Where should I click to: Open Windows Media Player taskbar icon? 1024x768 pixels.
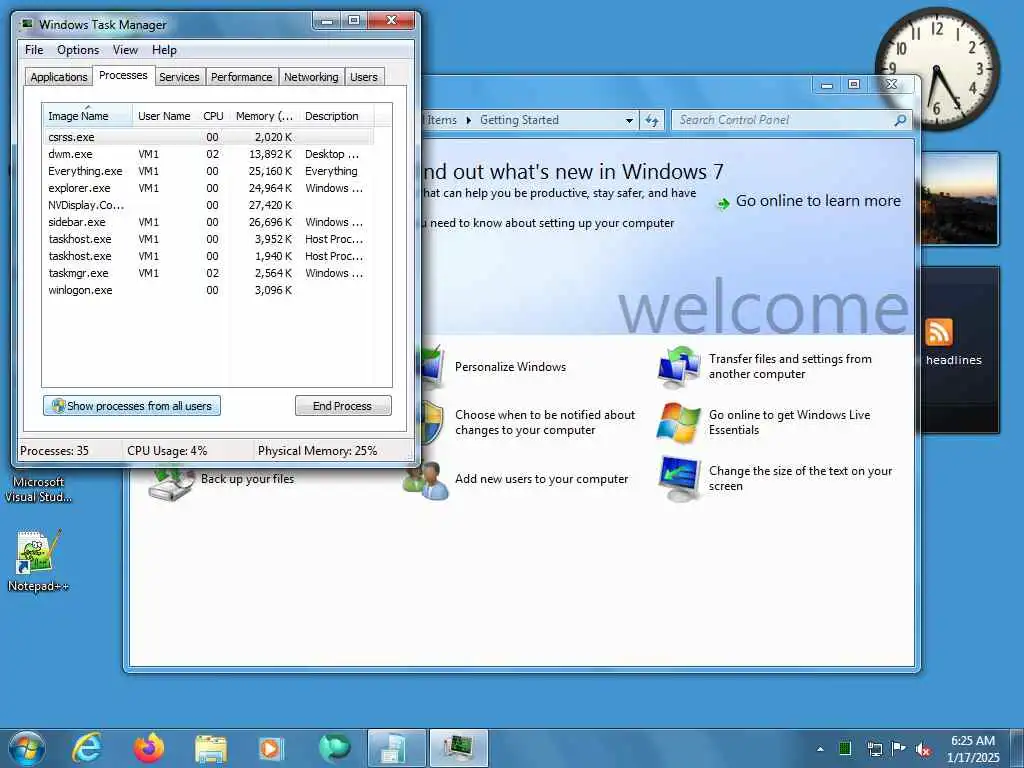[270, 748]
